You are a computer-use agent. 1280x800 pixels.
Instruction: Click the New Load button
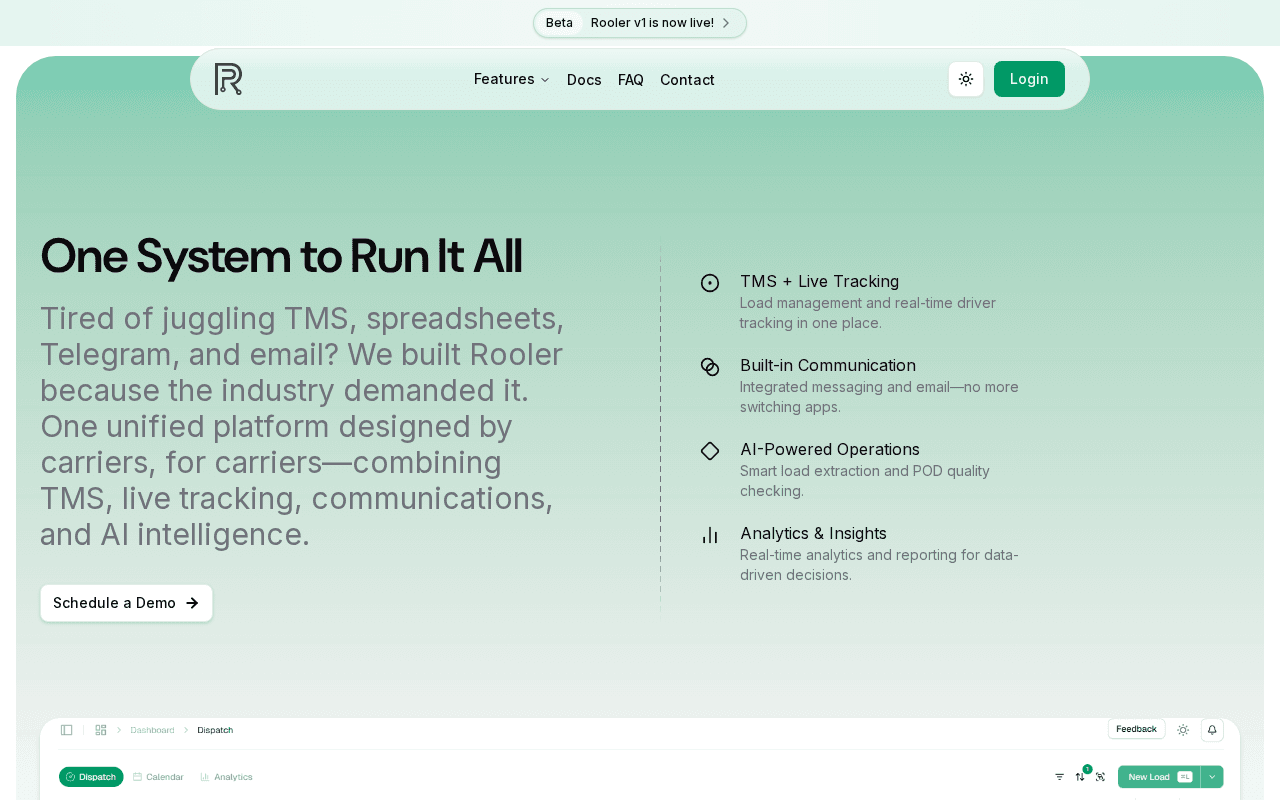pyautogui.click(x=1159, y=777)
